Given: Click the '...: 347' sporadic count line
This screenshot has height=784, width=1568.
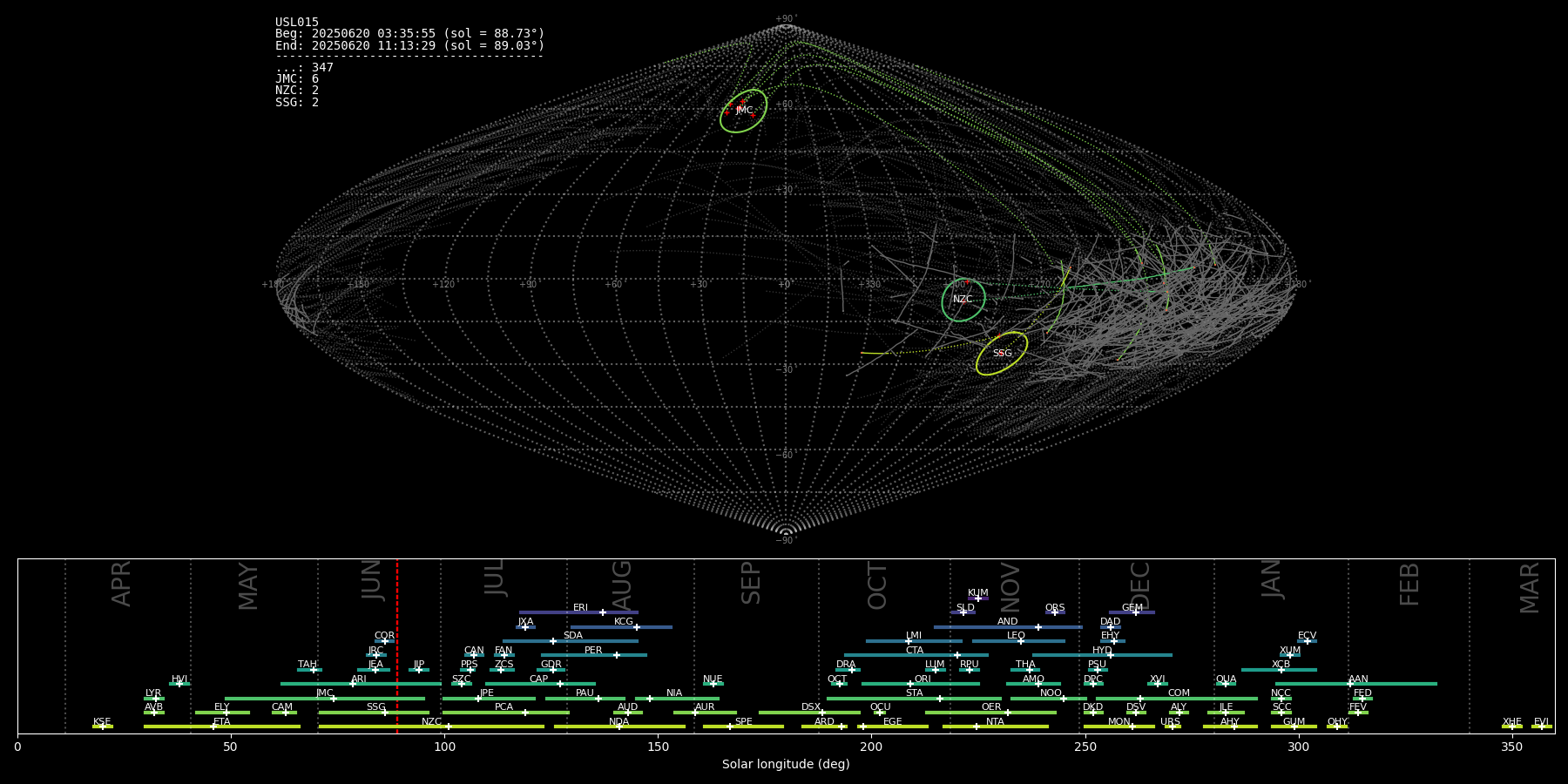Looking at the screenshot, I should tap(304, 68).
